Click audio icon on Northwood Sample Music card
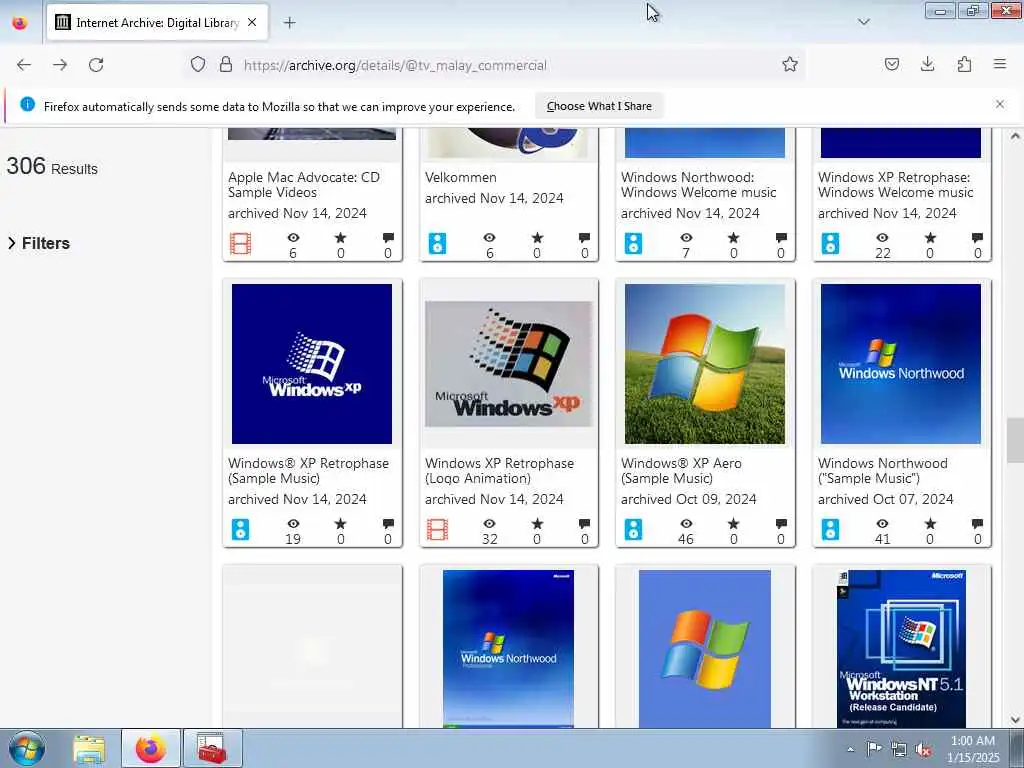Image resolution: width=1024 pixels, height=768 pixels. (830, 530)
